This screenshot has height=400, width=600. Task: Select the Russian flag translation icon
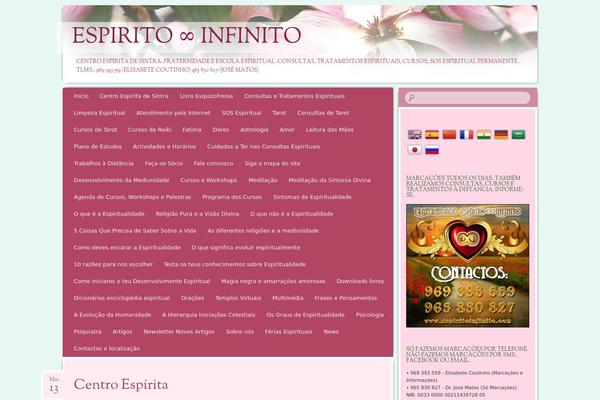click(x=432, y=150)
